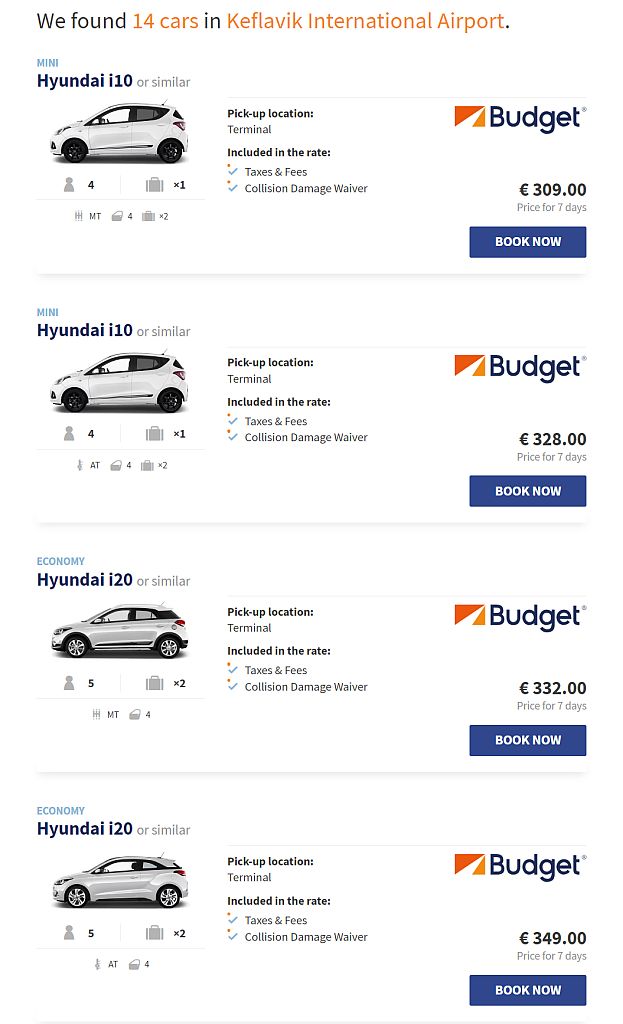Screen dimensions: 623x1024
Task: Click the passenger icon showing 5 seats on the i20
Action: (68, 683)
